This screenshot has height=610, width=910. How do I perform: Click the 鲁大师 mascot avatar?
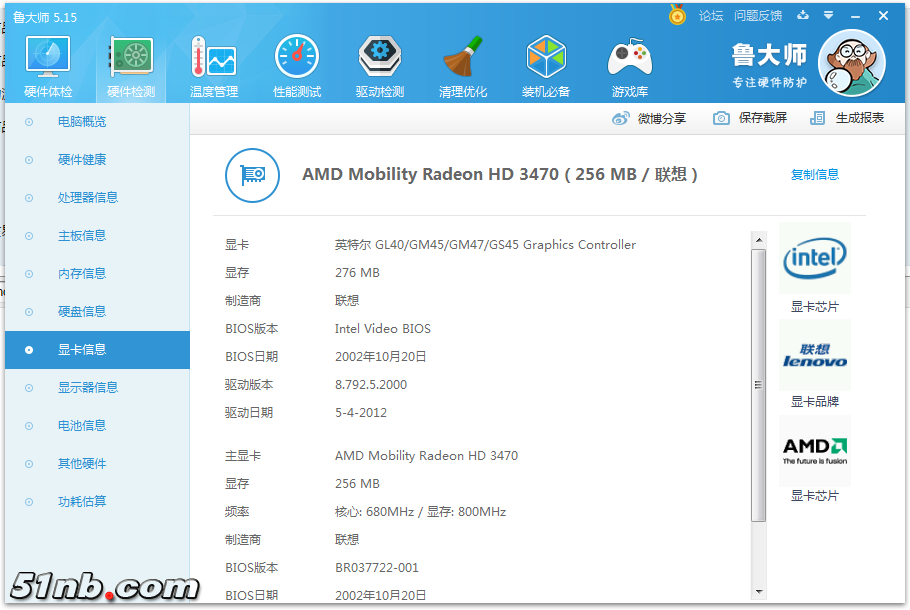(852, 63)
